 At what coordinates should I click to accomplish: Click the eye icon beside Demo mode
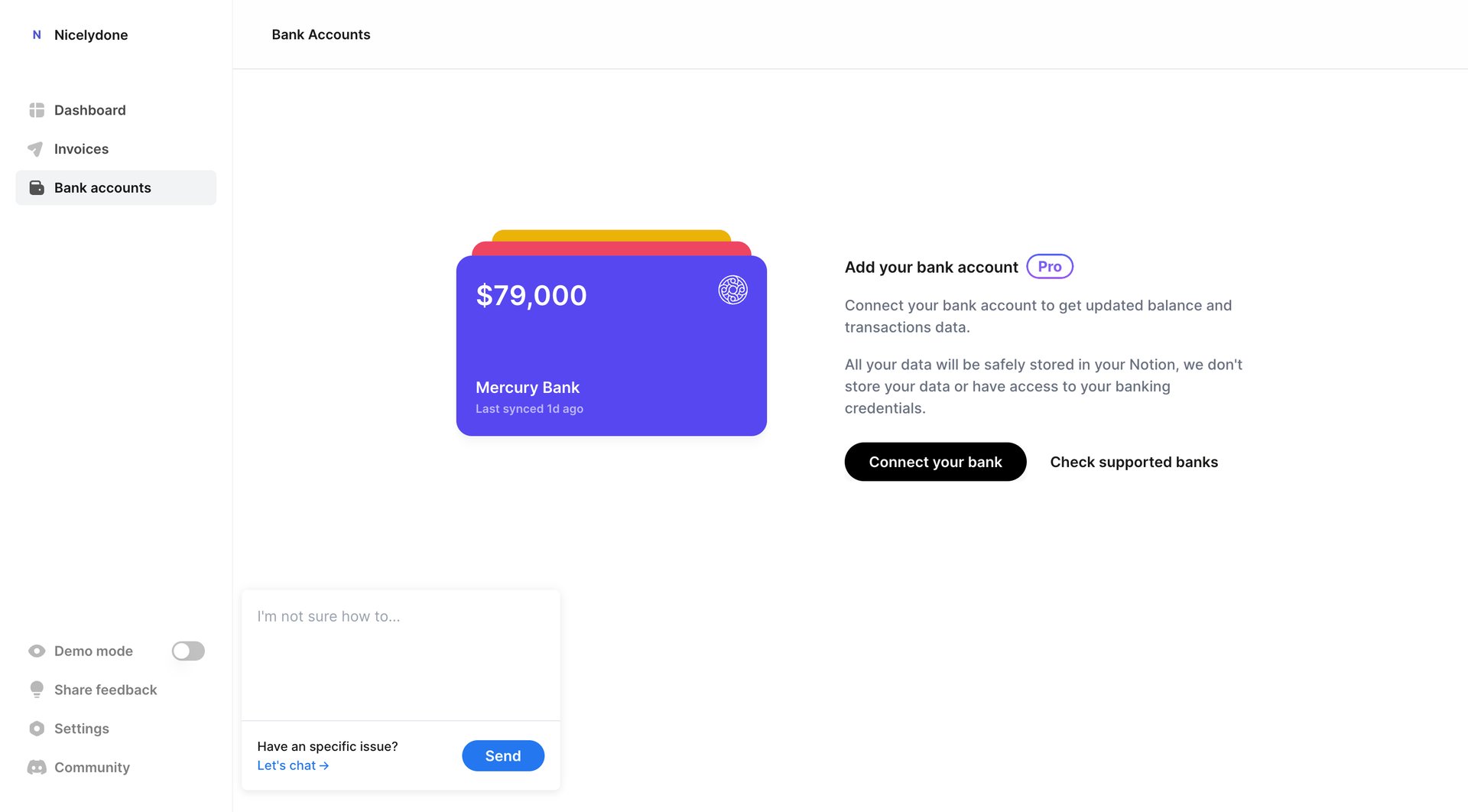pos(36,651)
